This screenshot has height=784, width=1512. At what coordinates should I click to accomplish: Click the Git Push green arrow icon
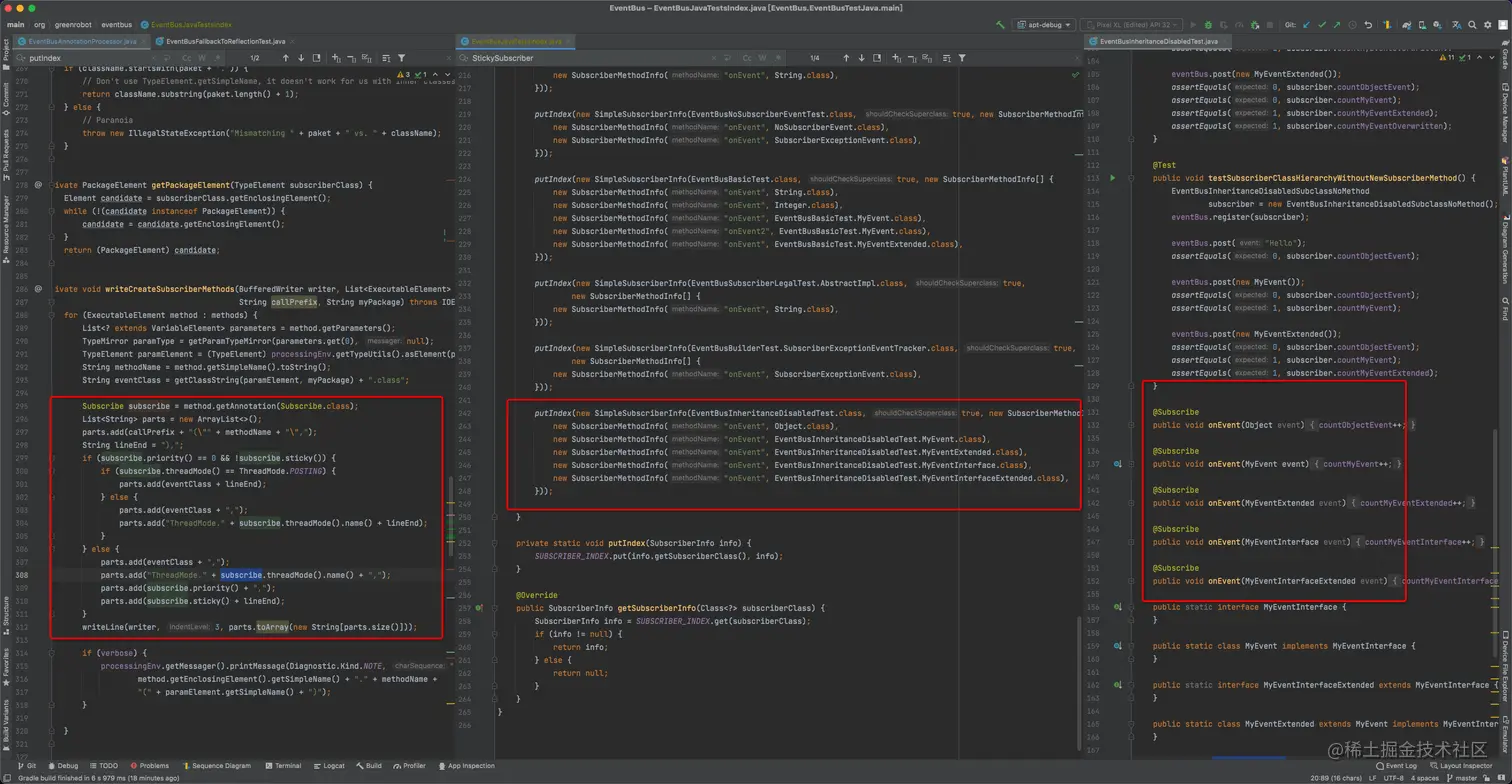1337,25
